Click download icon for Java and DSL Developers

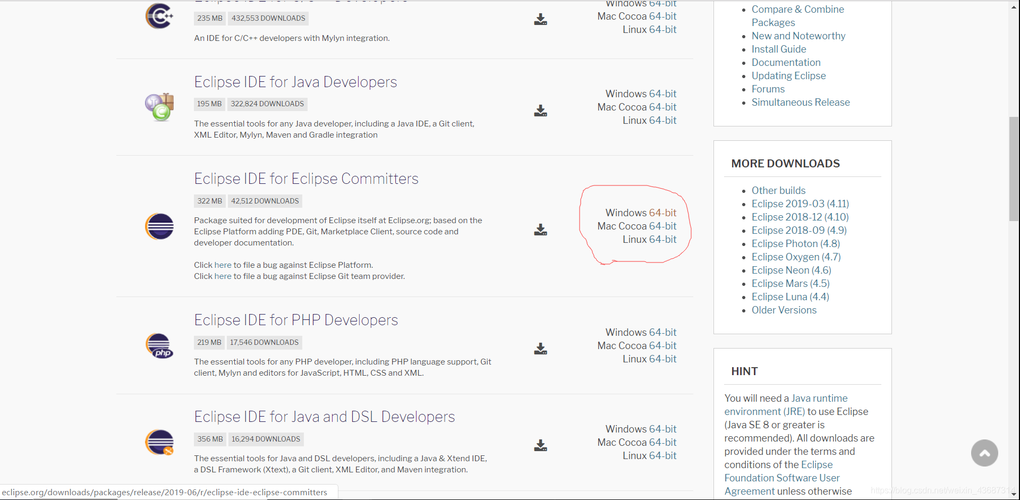tap(541, 445)
